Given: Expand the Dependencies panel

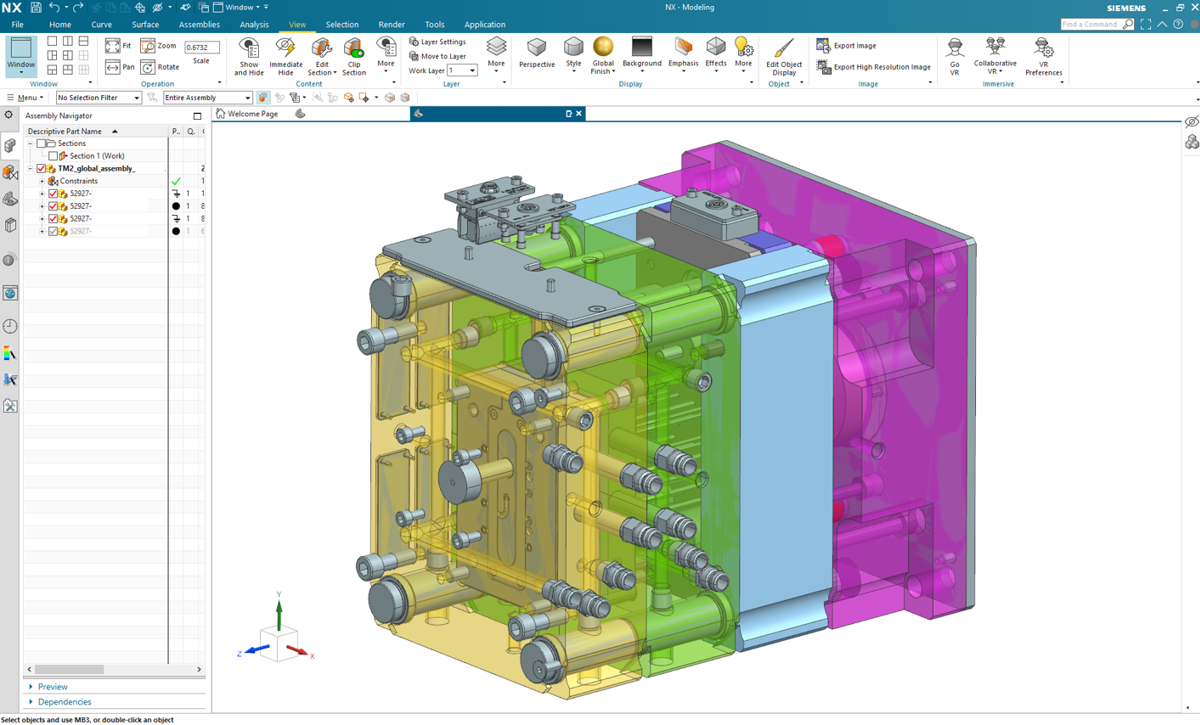Looking at the screenshot, I should [64, 702].
